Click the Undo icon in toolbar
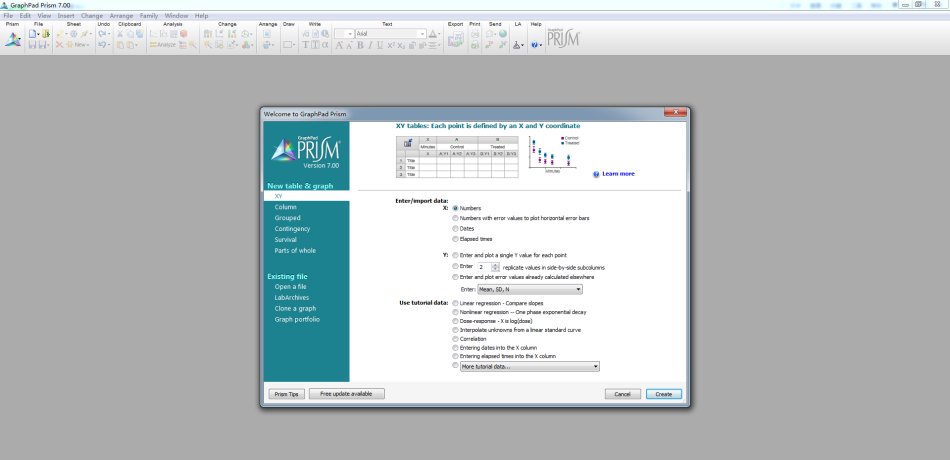Viewport: 950px width, 460px height. [102, 45]
